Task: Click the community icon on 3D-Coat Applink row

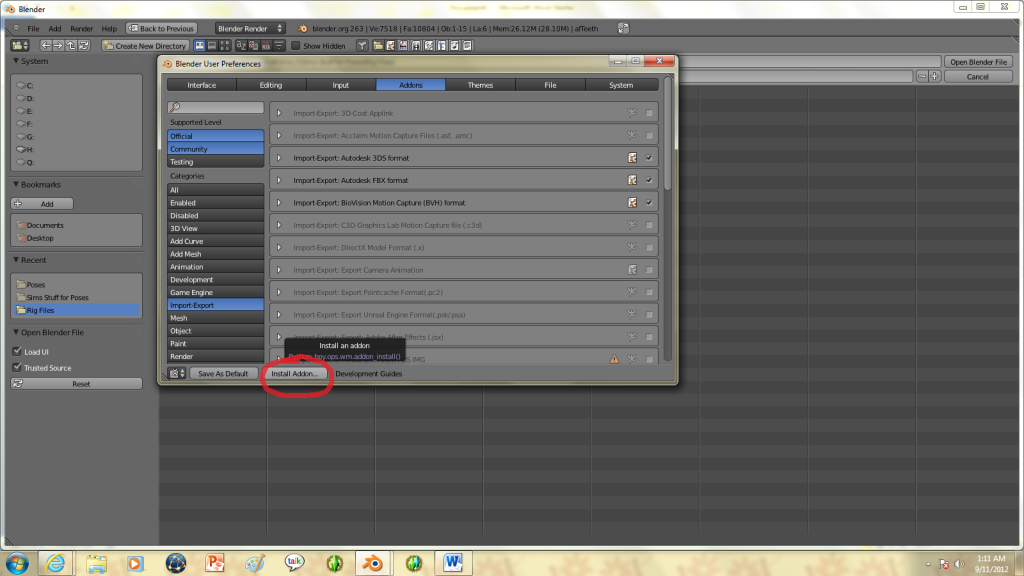Action: coord(632,113)
